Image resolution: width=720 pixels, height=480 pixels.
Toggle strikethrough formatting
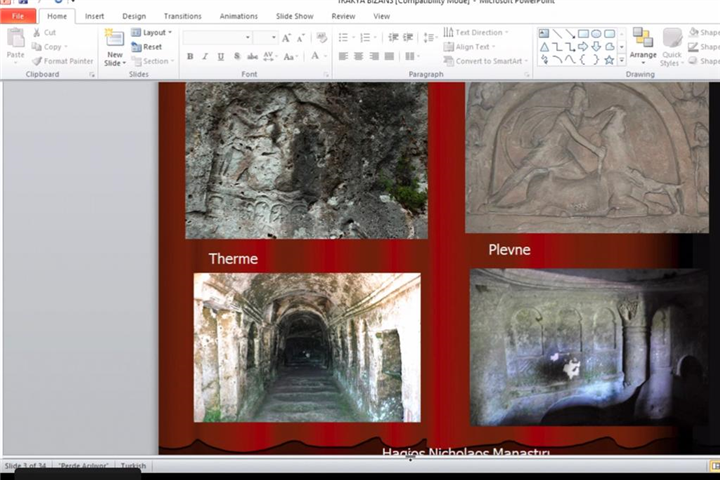[x=252, y=56]
